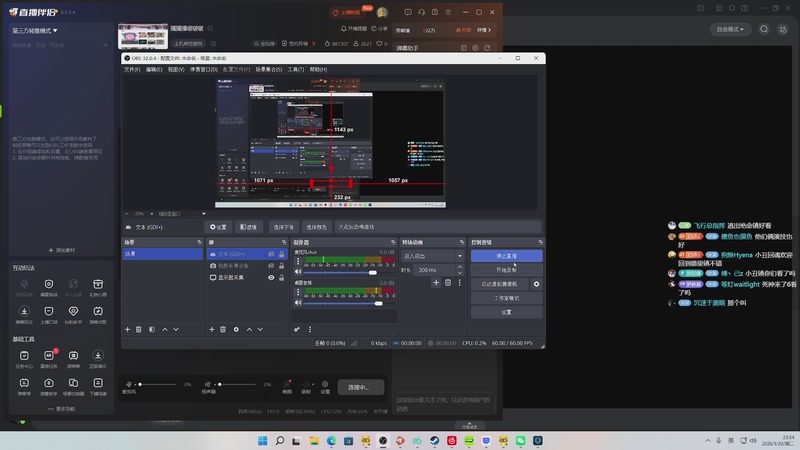
Task: Delete the selected scene using the trash icon
Action: [x=138, y=330]
